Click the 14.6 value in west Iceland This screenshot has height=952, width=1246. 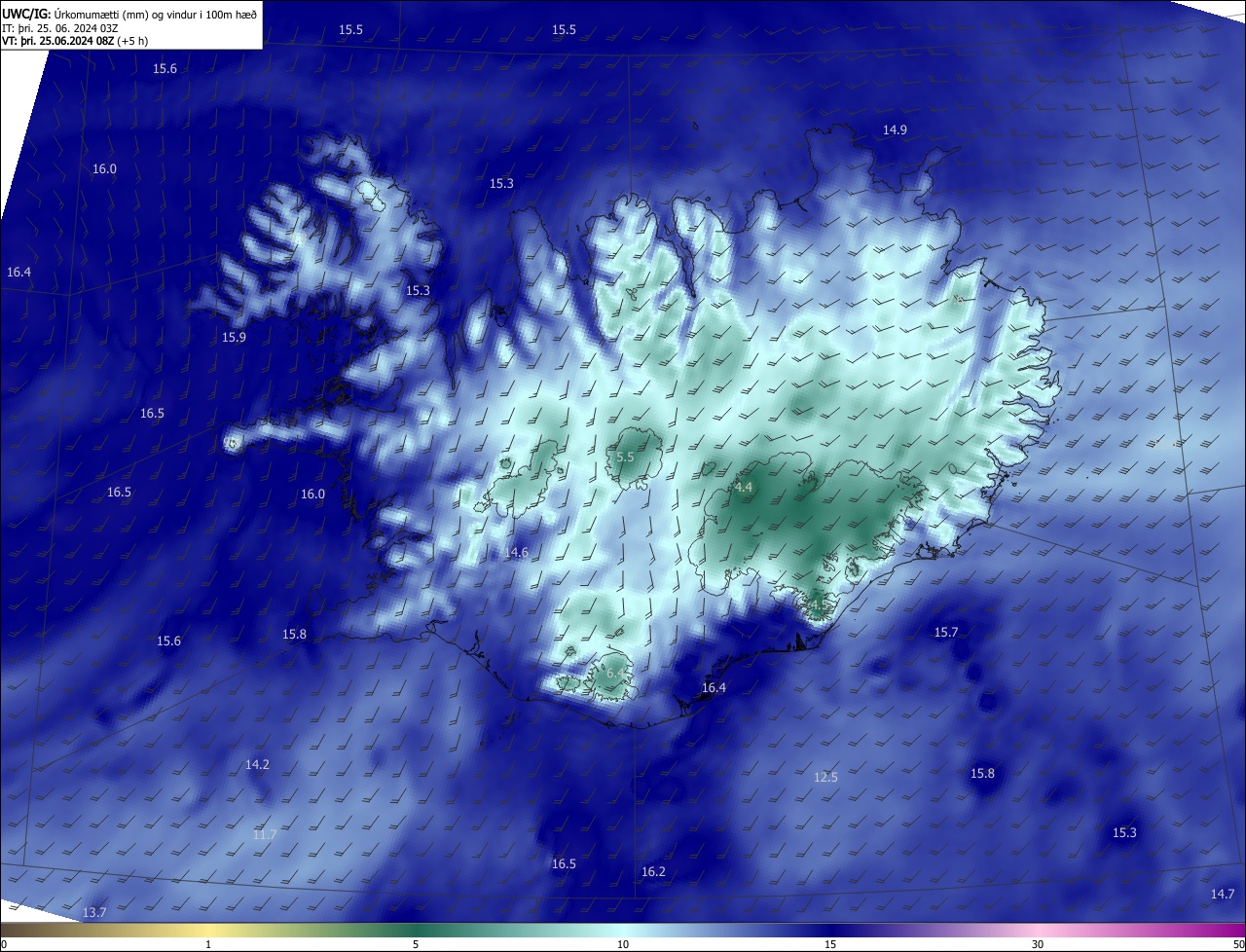516,552
